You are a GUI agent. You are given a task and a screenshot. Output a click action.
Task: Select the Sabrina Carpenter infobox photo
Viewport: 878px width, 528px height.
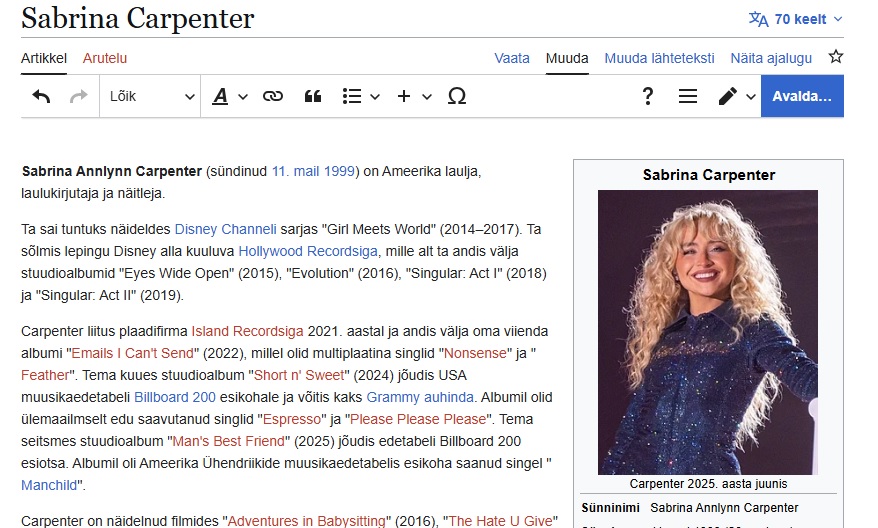[x=707, y=332]
